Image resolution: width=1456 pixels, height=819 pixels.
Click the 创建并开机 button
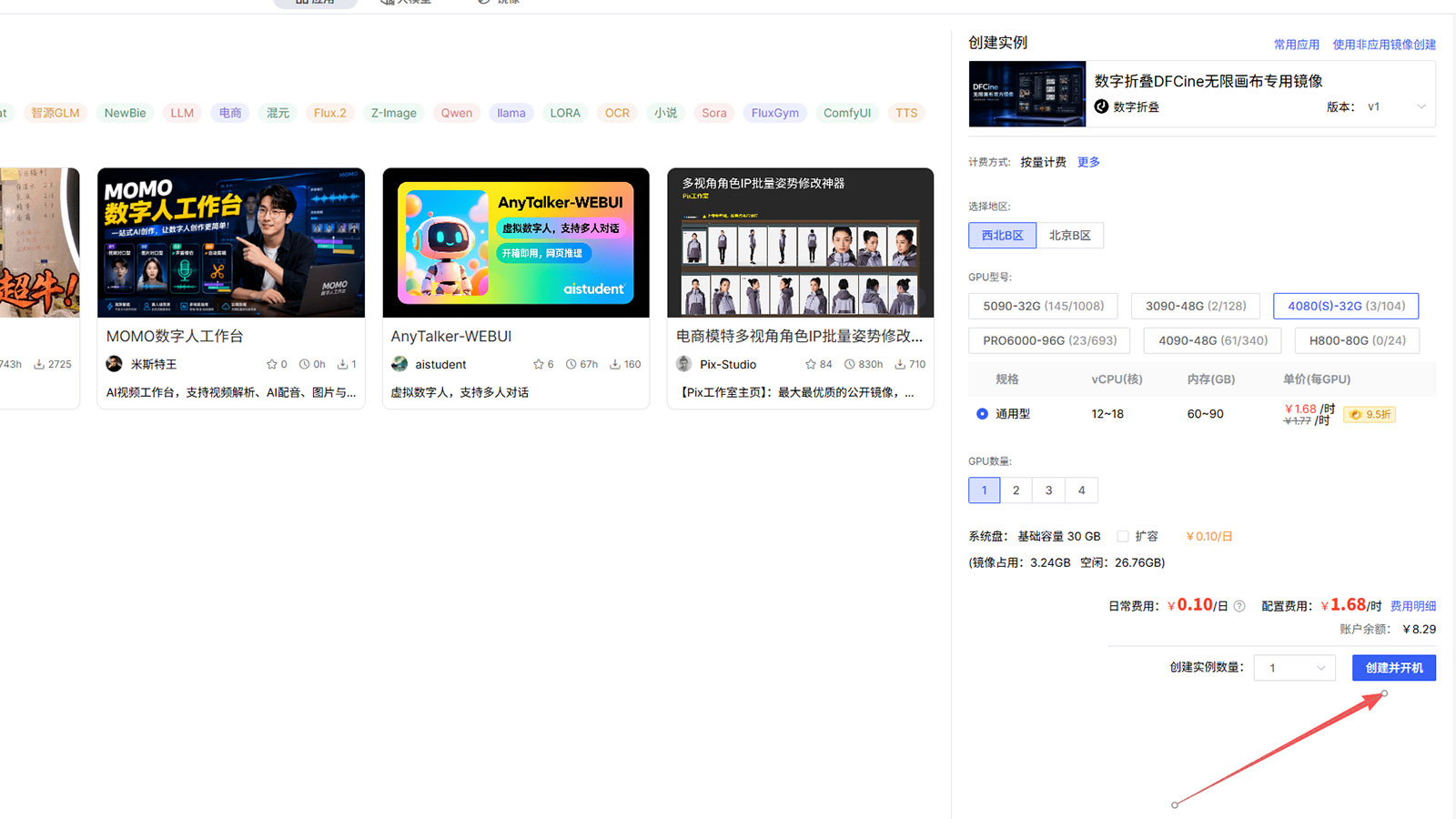(1393, 668)
